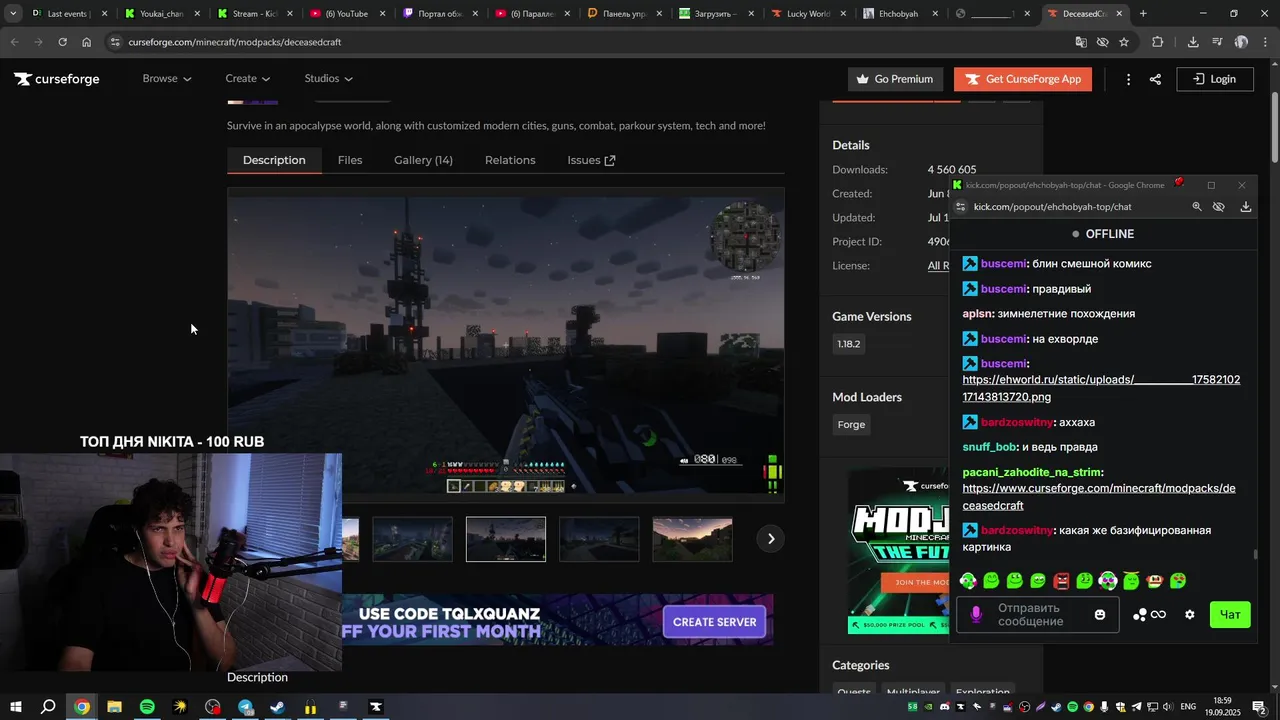Click the channel points icon in Kick chat

pyautogui.click(x=1150, y=614)
